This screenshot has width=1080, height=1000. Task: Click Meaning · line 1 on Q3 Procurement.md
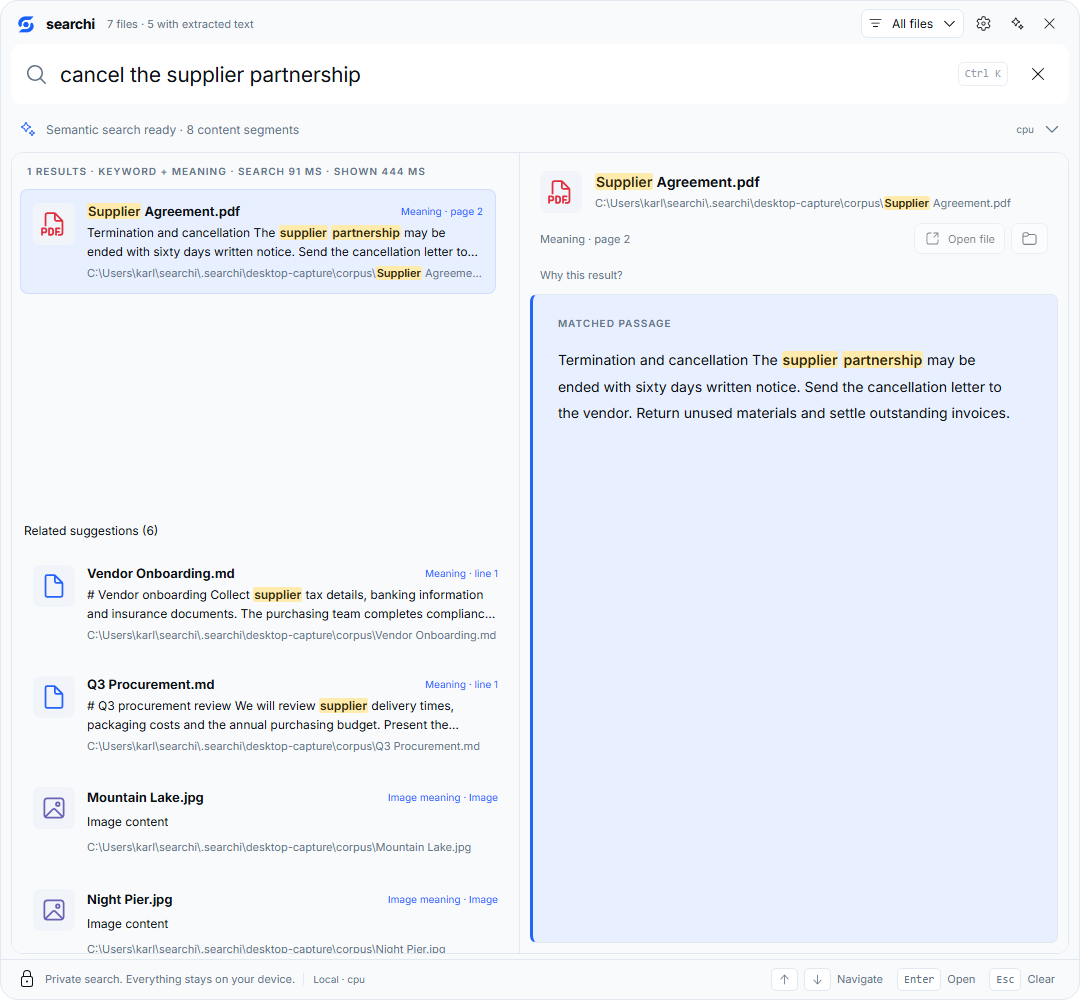click(461, 685)
